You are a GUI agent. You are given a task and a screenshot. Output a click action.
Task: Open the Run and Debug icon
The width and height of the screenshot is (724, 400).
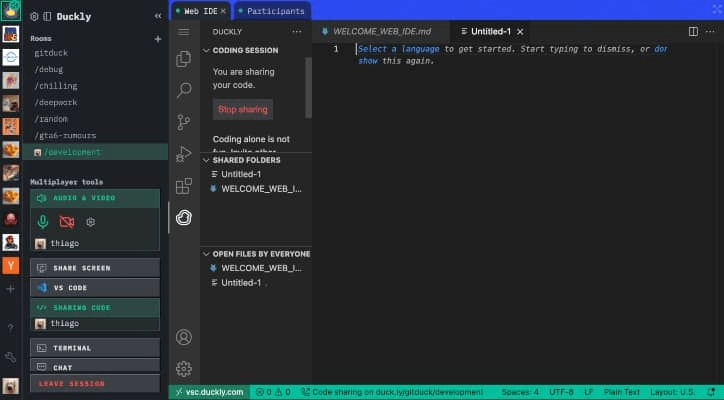[183, 154]
